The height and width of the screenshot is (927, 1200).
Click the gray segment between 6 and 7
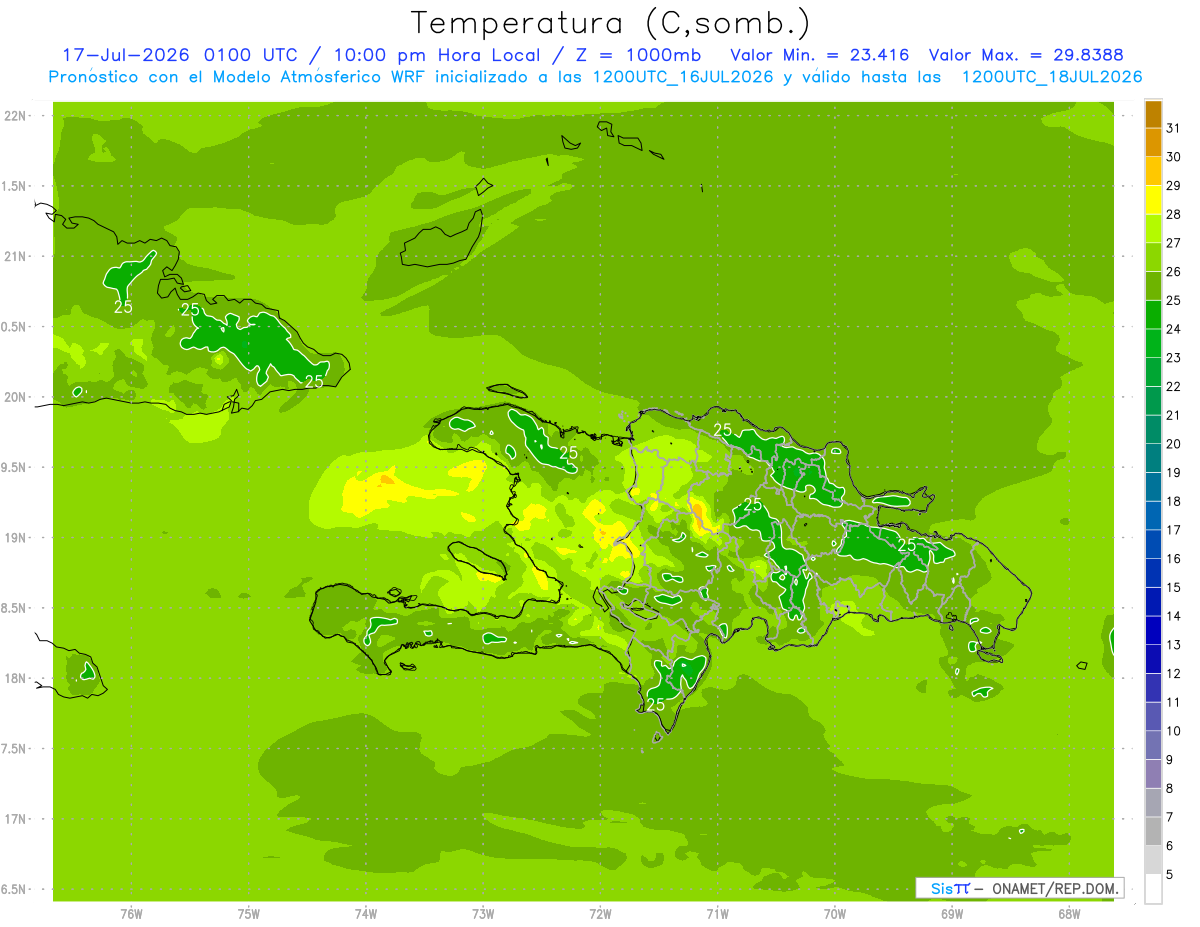pyautogui.click(x=1153, y=832)
